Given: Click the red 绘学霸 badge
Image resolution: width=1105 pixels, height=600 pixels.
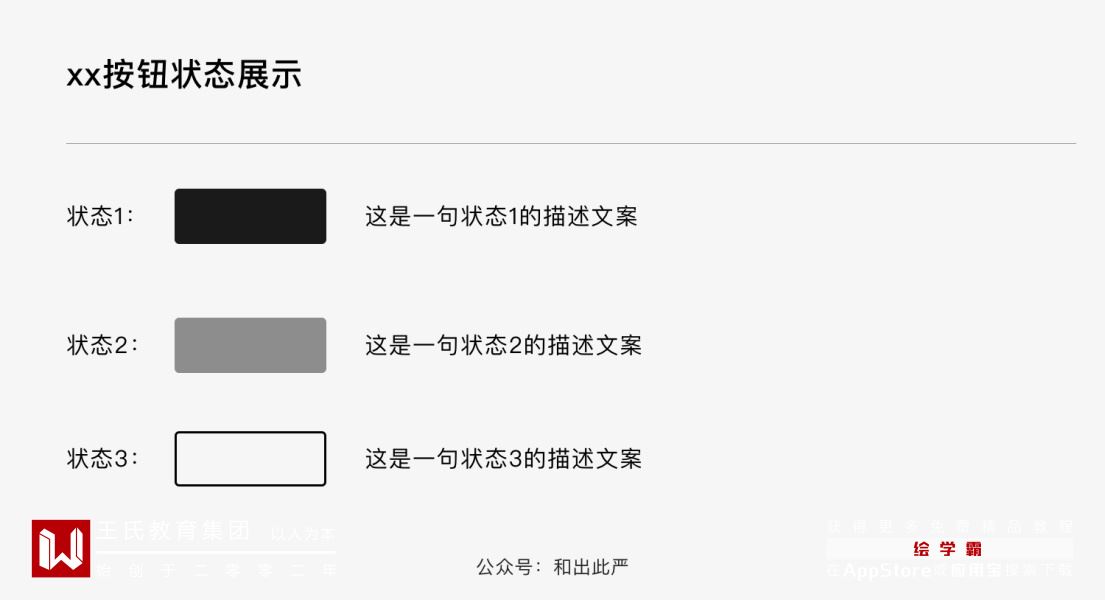Looking at the screenshot, I should click(x=949, y=549).
